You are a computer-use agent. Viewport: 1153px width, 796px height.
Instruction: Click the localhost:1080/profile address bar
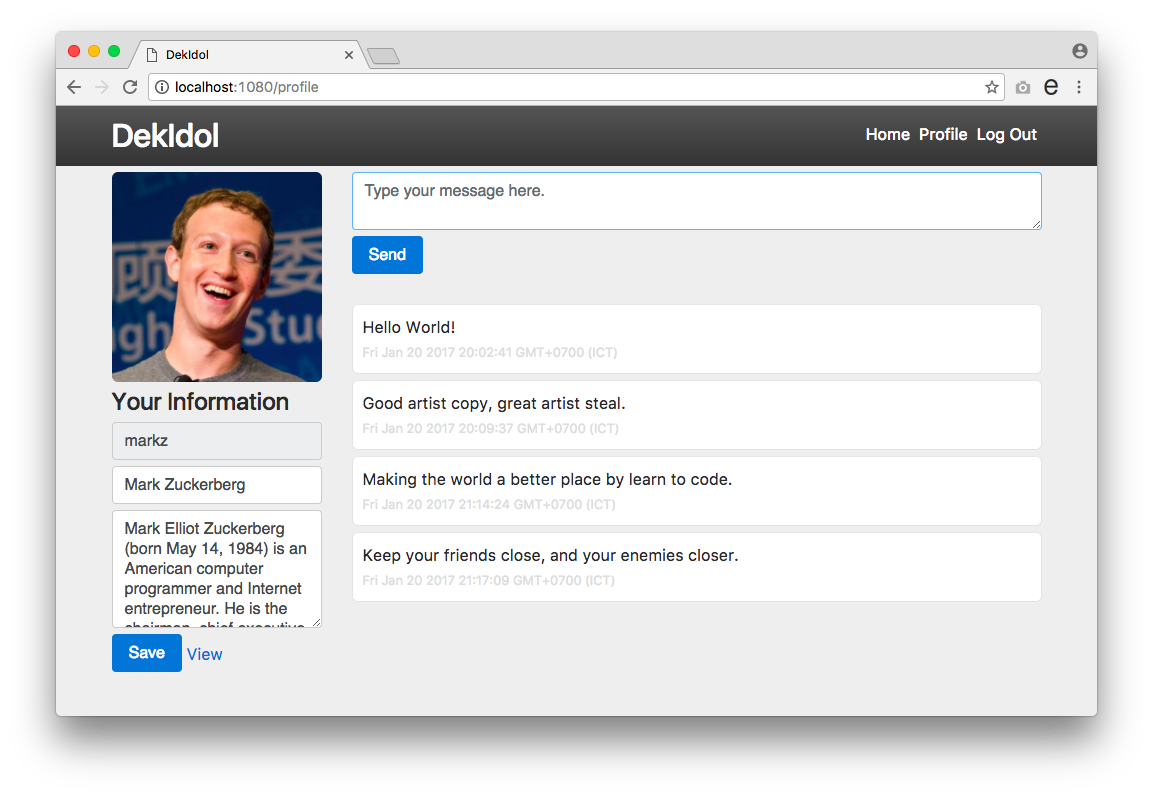pos(577,87)
